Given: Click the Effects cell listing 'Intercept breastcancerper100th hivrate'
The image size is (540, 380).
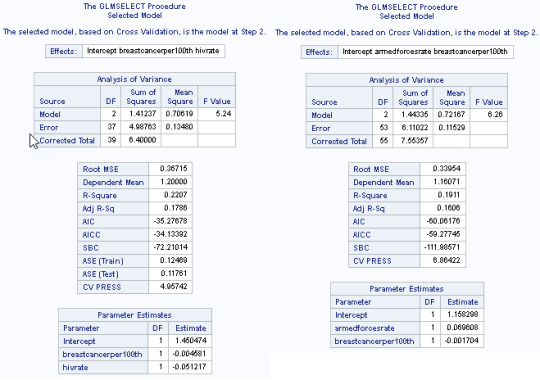Looking at the screenshot, I should pyautogui.click(x=153, y=51).
